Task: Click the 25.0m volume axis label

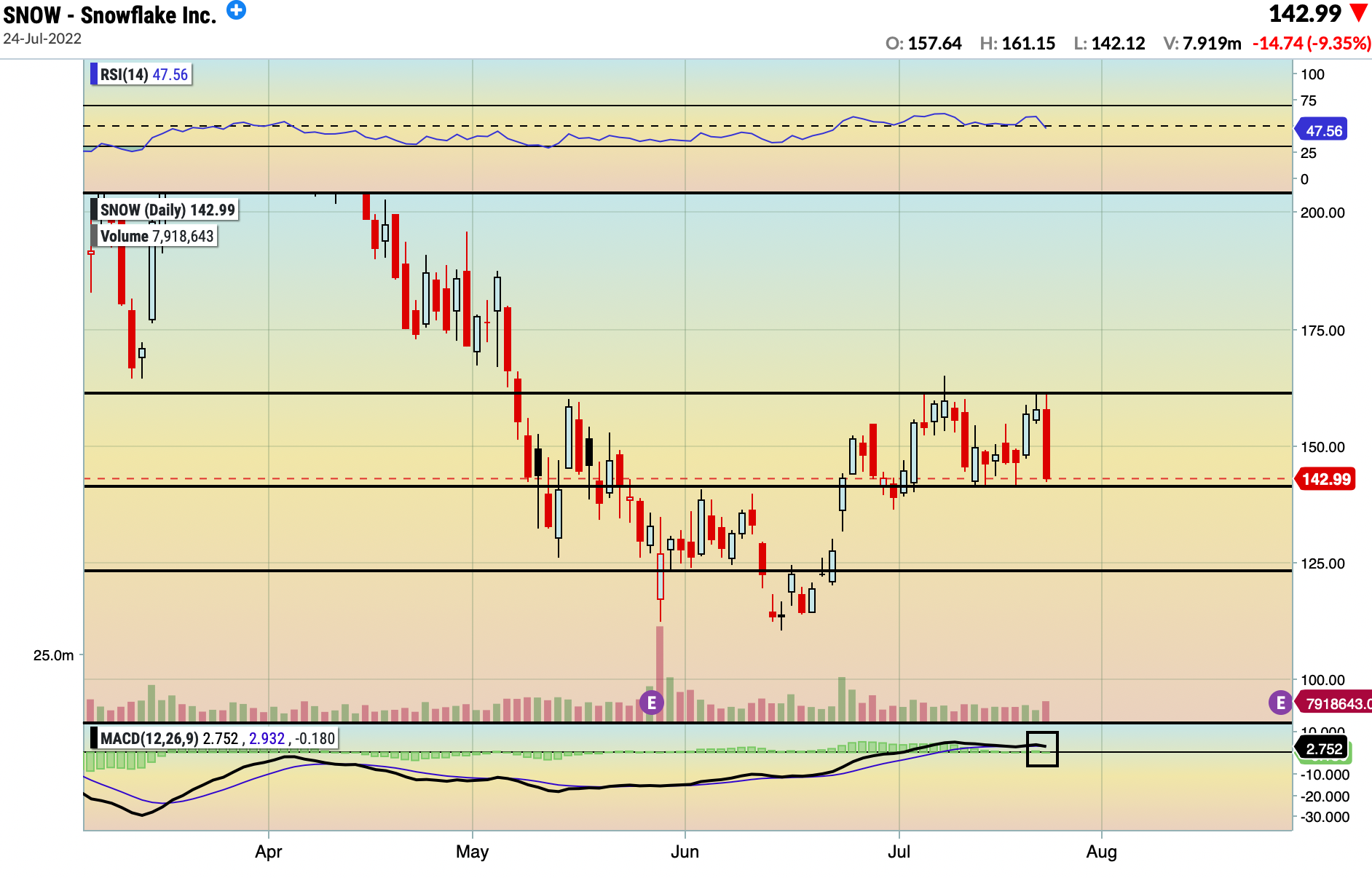Action: (54, 655)
